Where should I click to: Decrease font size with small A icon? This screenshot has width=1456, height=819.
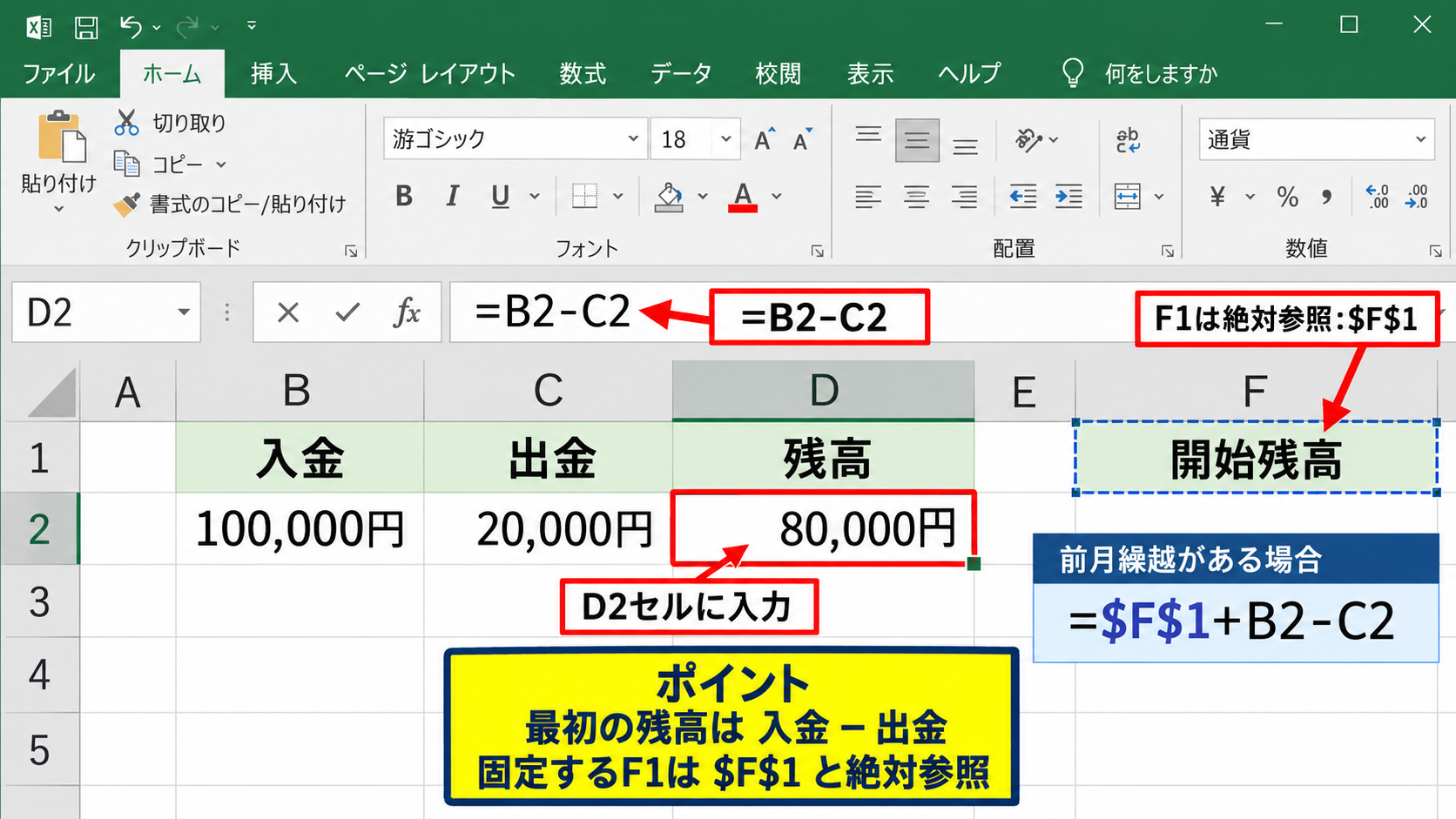(803, 139)
